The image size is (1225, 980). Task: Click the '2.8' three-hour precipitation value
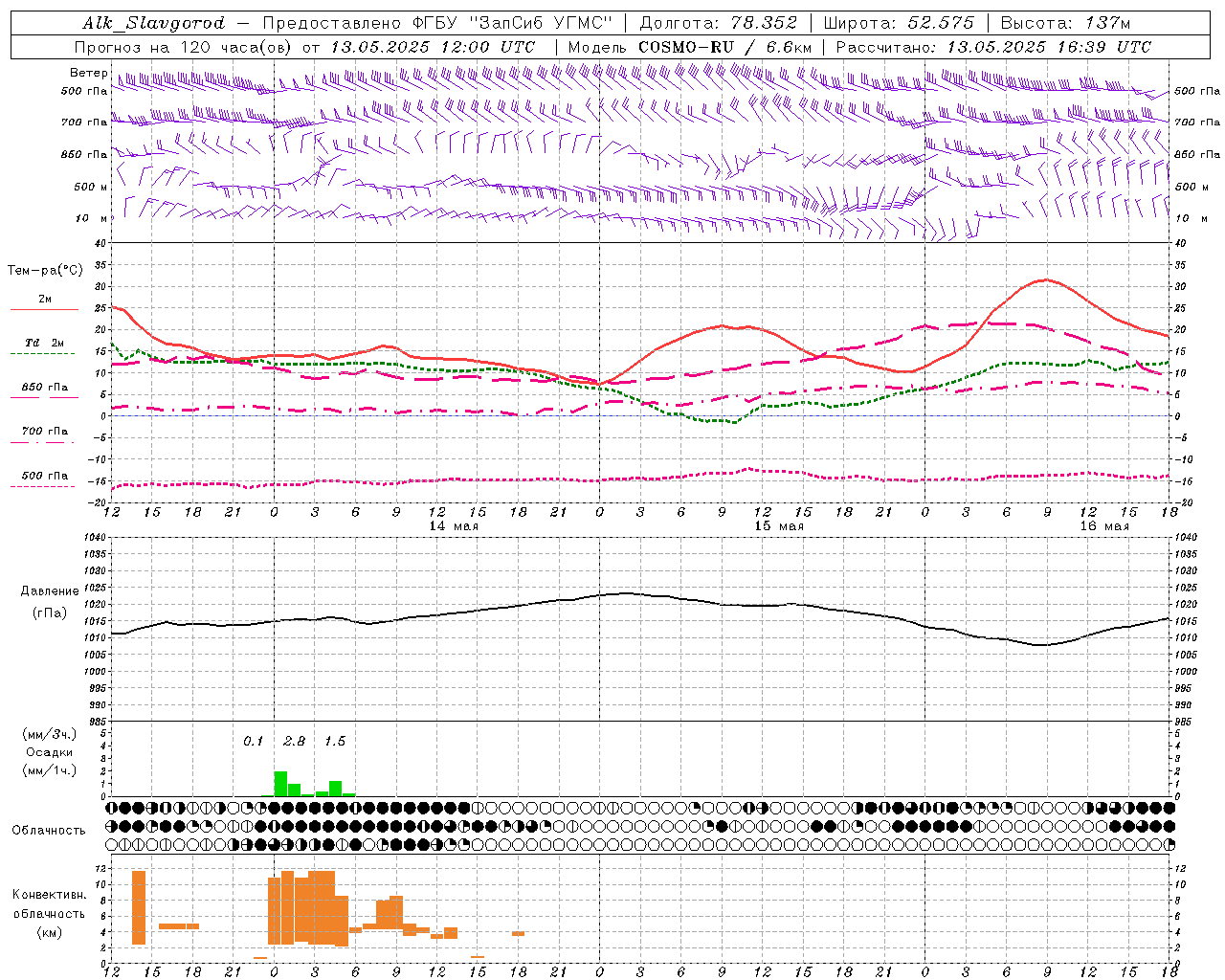click(294, 741)
